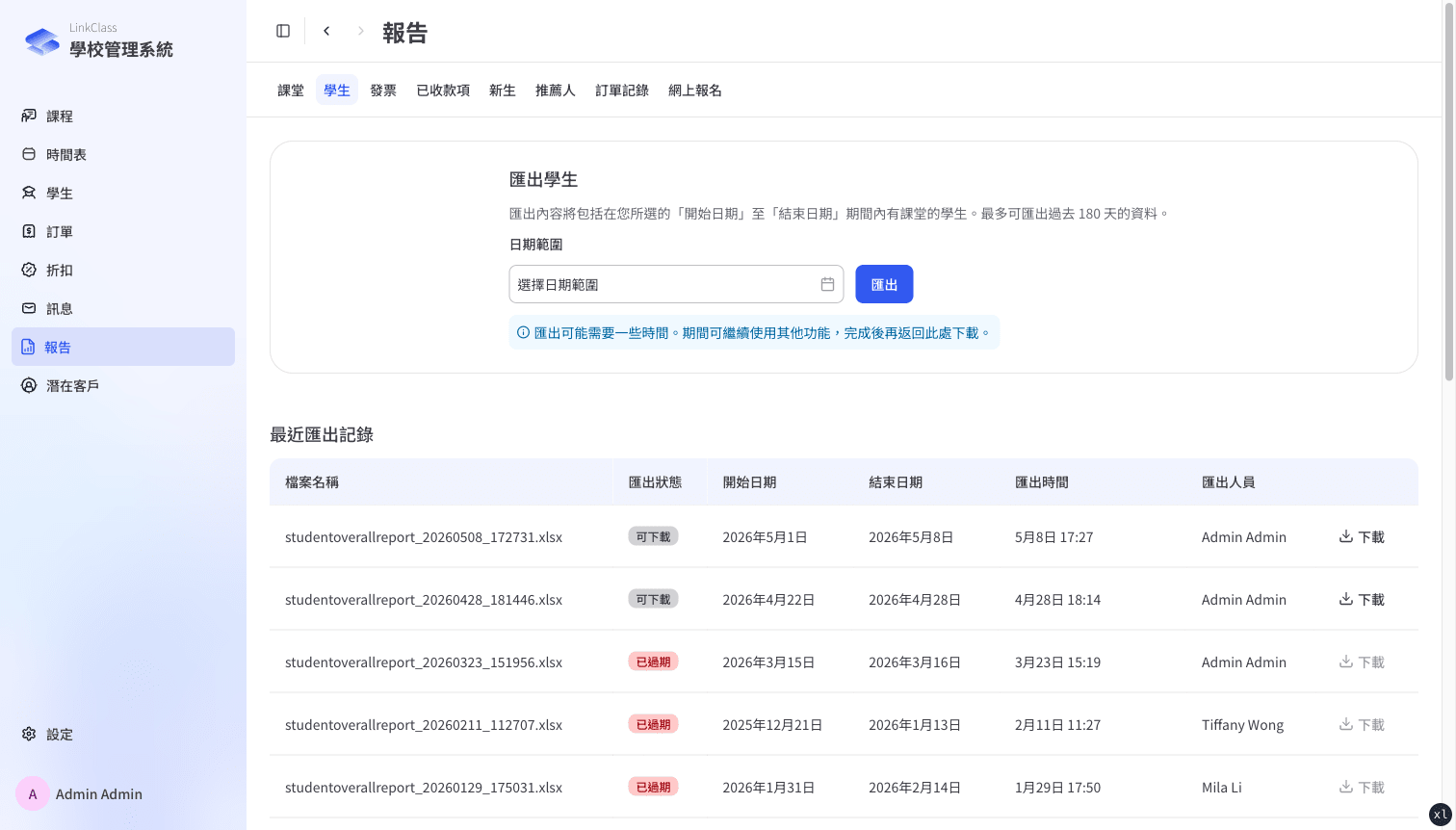Switch to the 發票 tab
Screen dimensions: 1456x830
pos(383,90)
